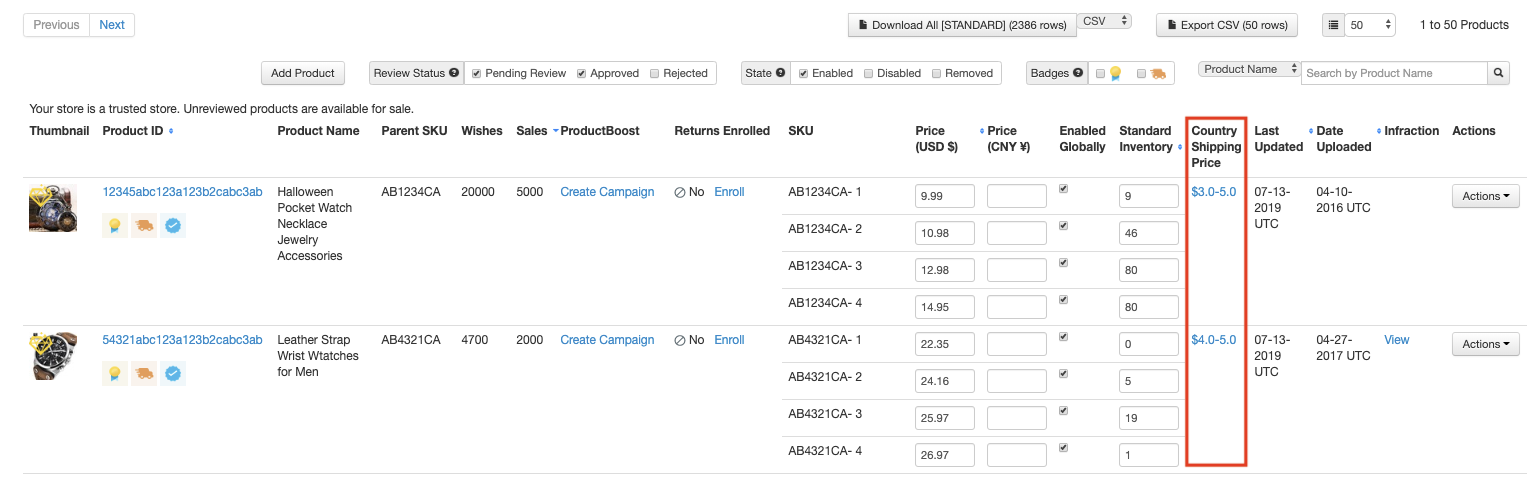Uncheck the Pending Review filter

(477, 73)
